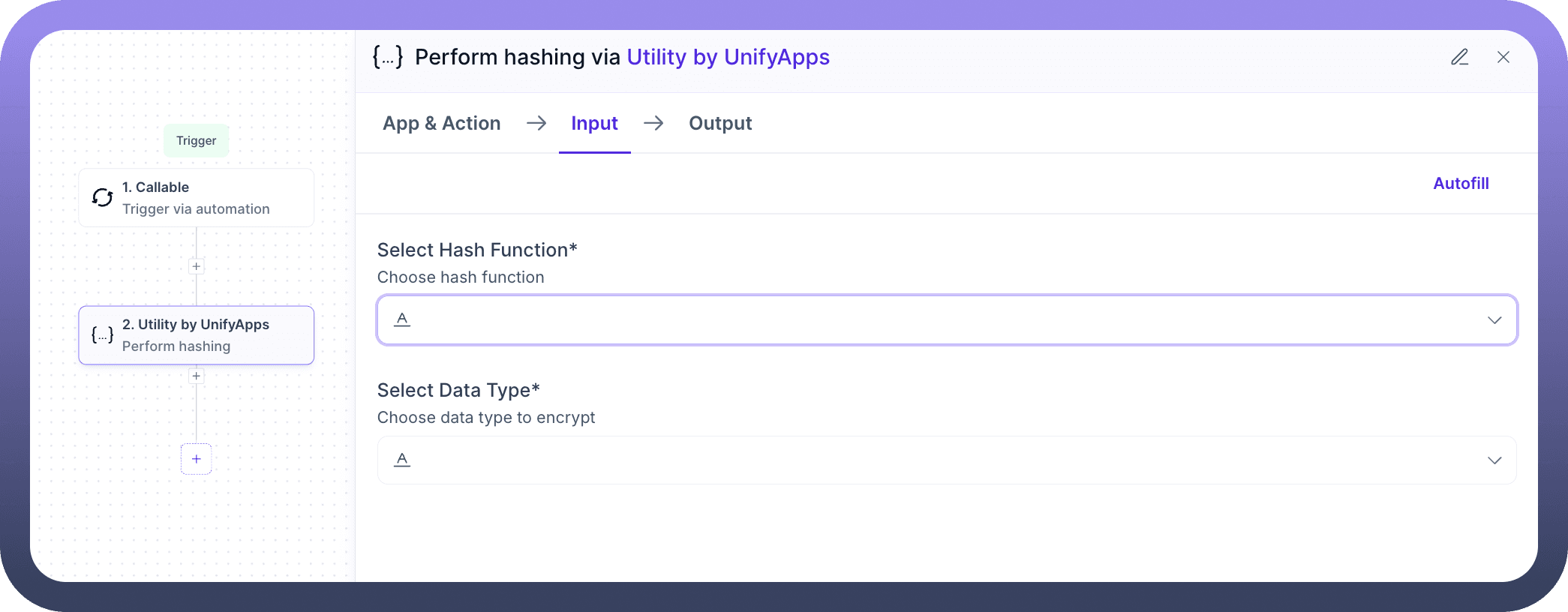Screen dimensions: 1568x612
Task: Click text type icon in Hash Function field
Action: click(x=402, y=319)
